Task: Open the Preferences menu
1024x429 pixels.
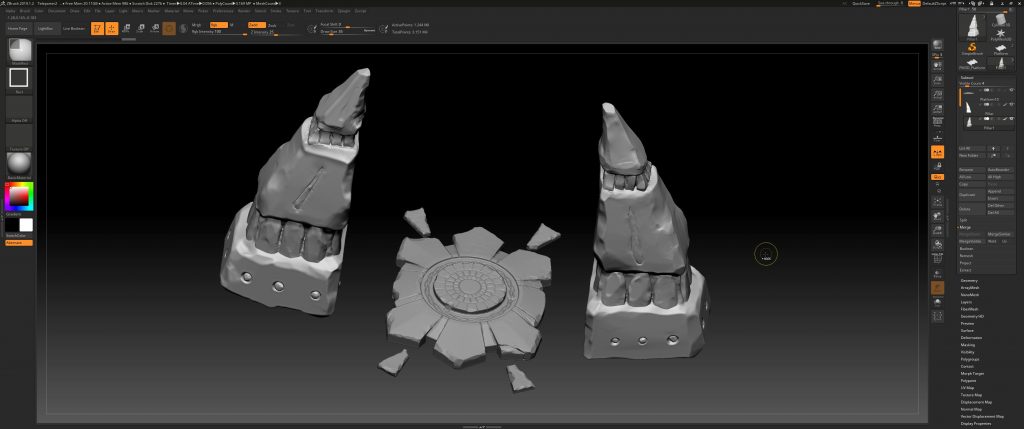Action: coord(223,10)
